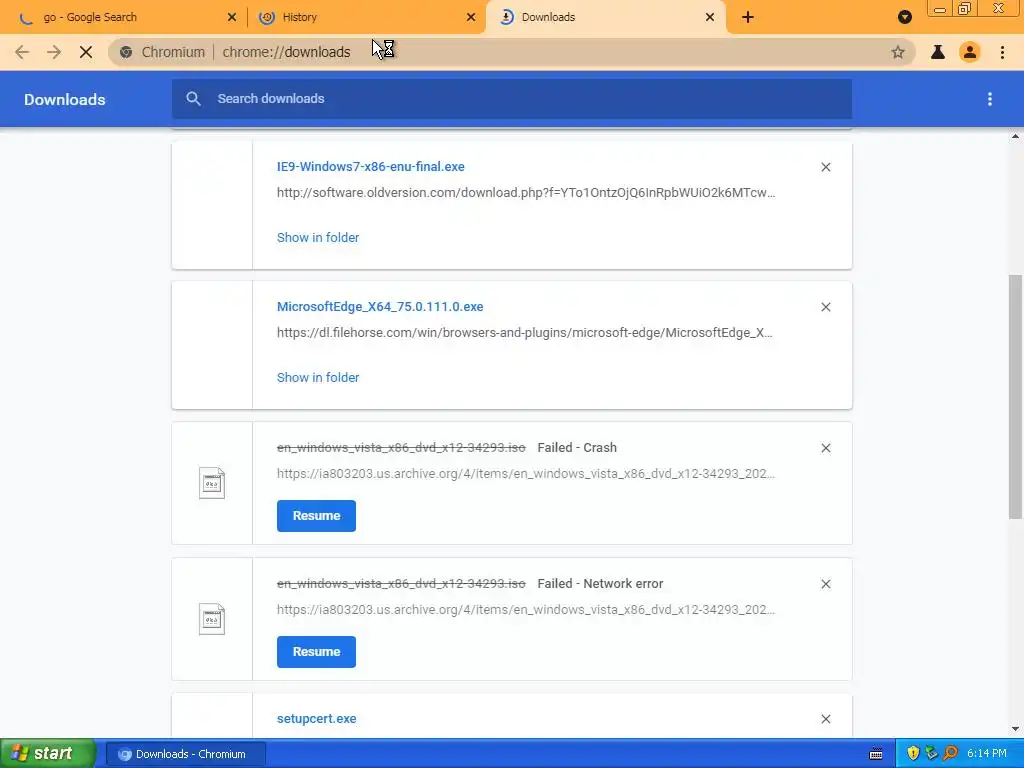1024x768 pixels.
Task: Close the History tab
Action: [x=471, y=17]
